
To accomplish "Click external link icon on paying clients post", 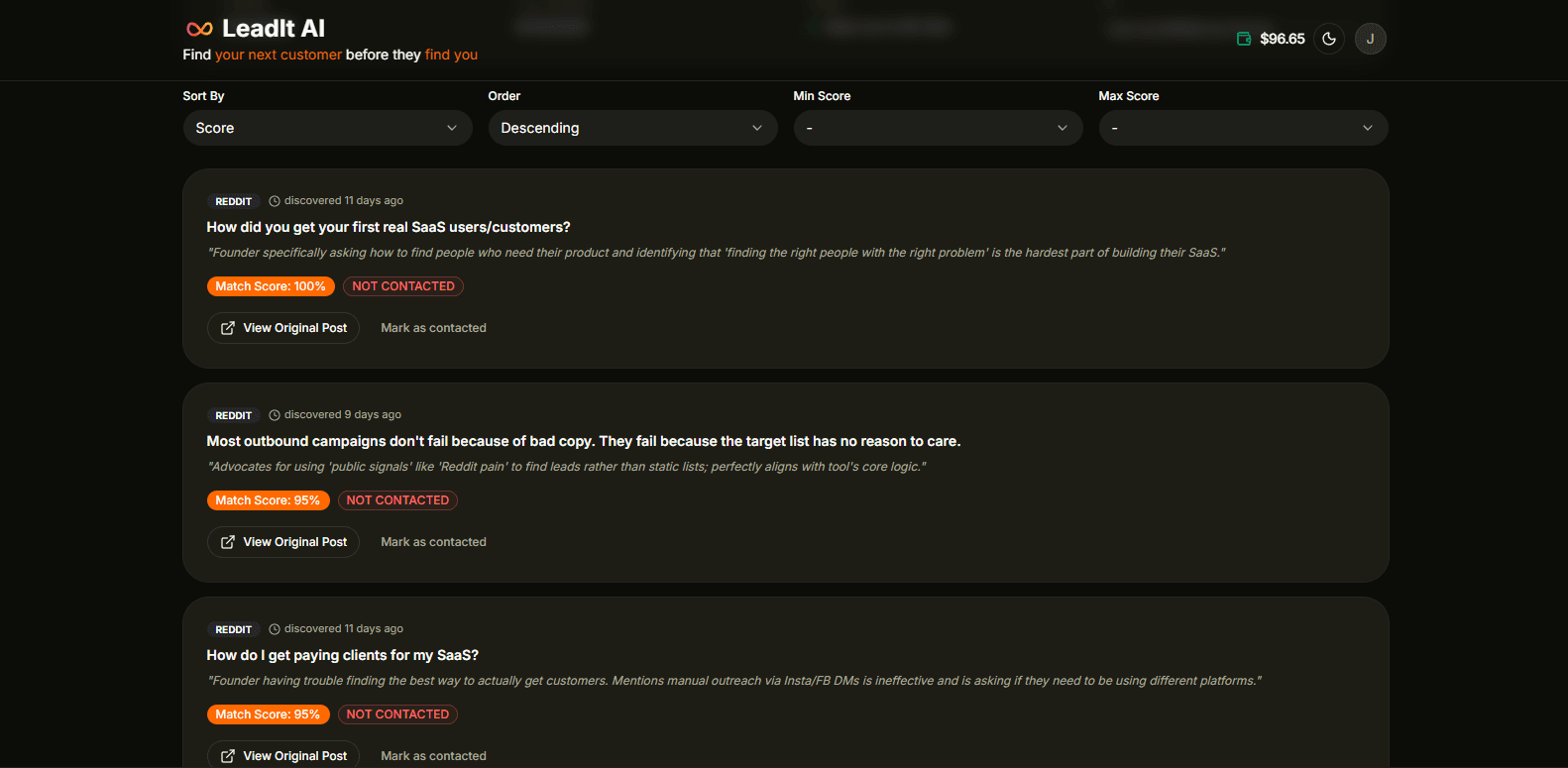I will 228,756.
